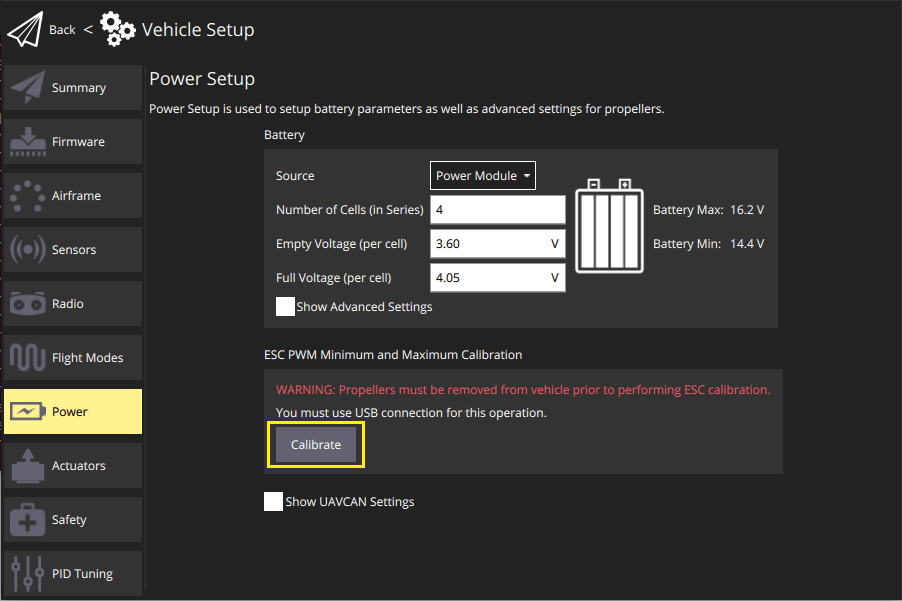Viewport: 902px width, 601px height.
Task: Click the Airframe sidebar icon
Action: pyautogui.click(x=28, y=195)
